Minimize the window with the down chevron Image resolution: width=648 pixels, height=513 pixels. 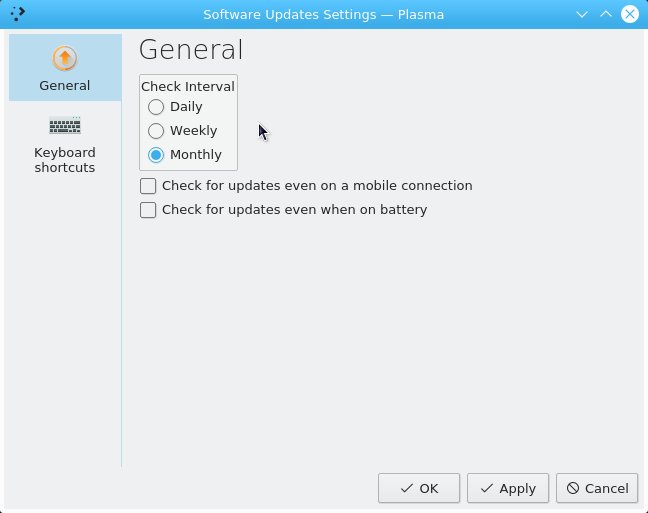[x=582, y=14]
